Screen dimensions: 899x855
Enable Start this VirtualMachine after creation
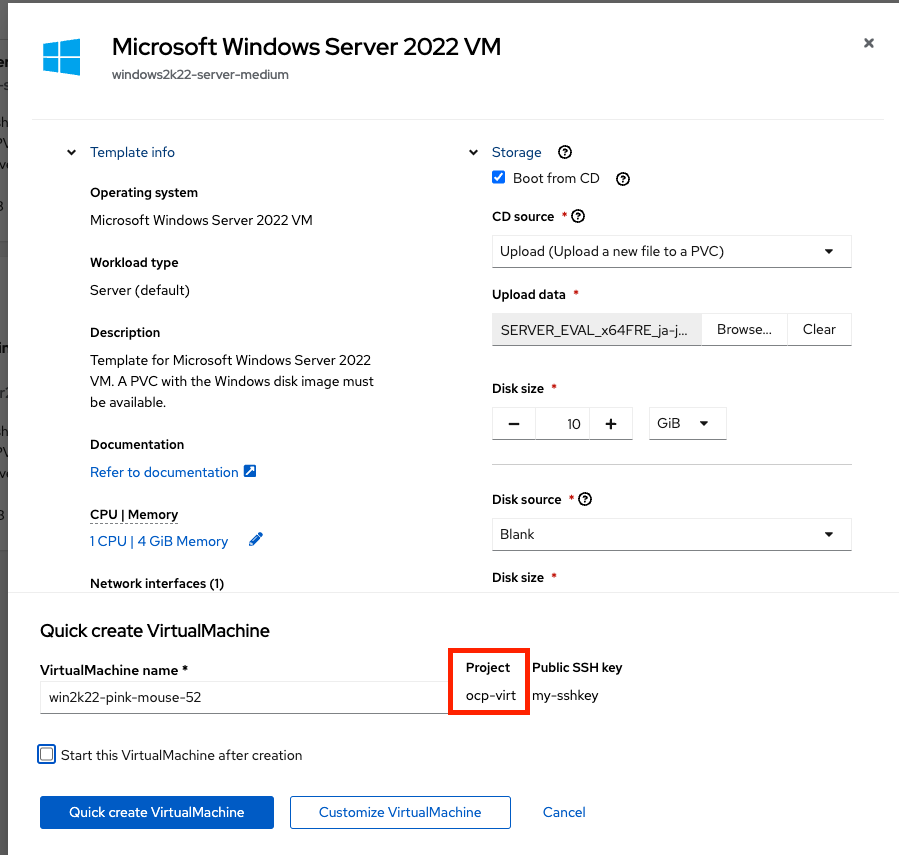coord(47,755)
